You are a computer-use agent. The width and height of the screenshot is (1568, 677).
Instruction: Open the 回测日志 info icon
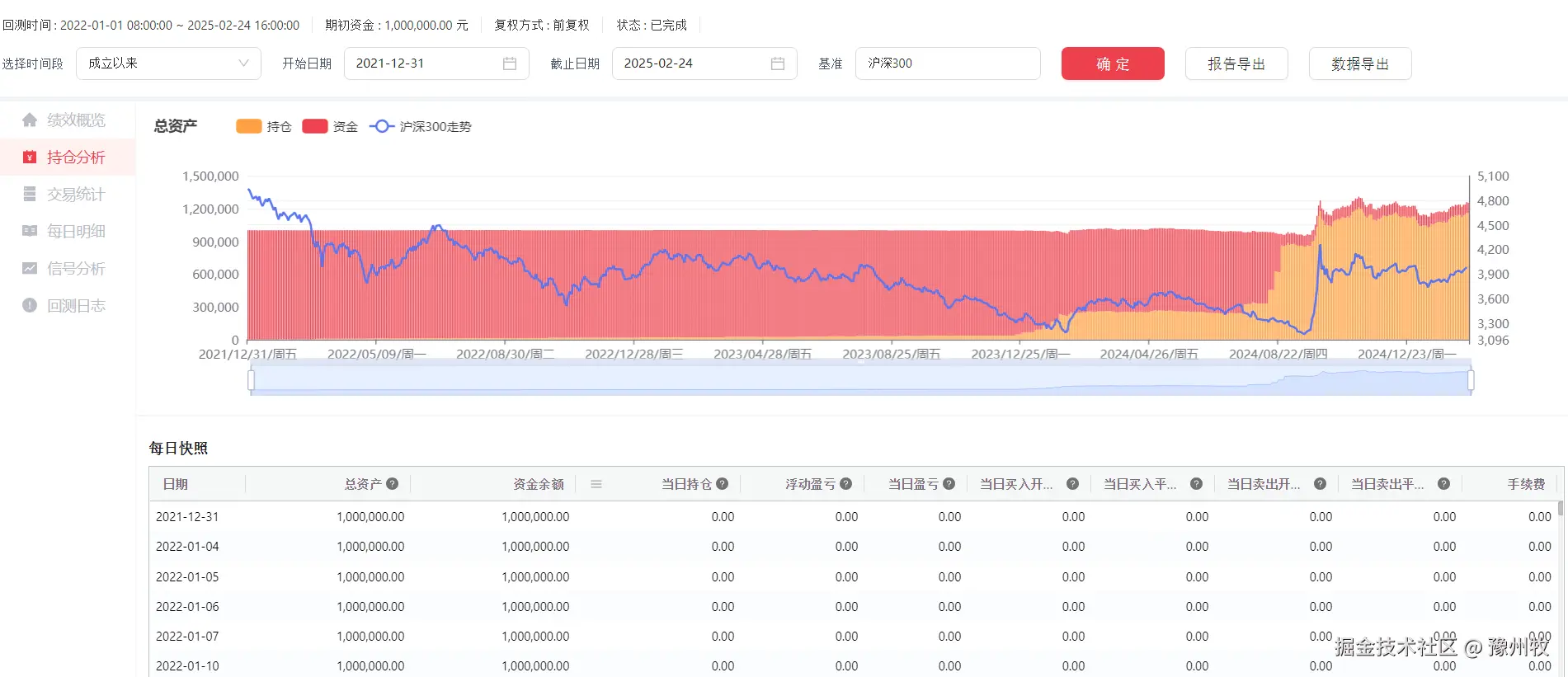[30, 306]
